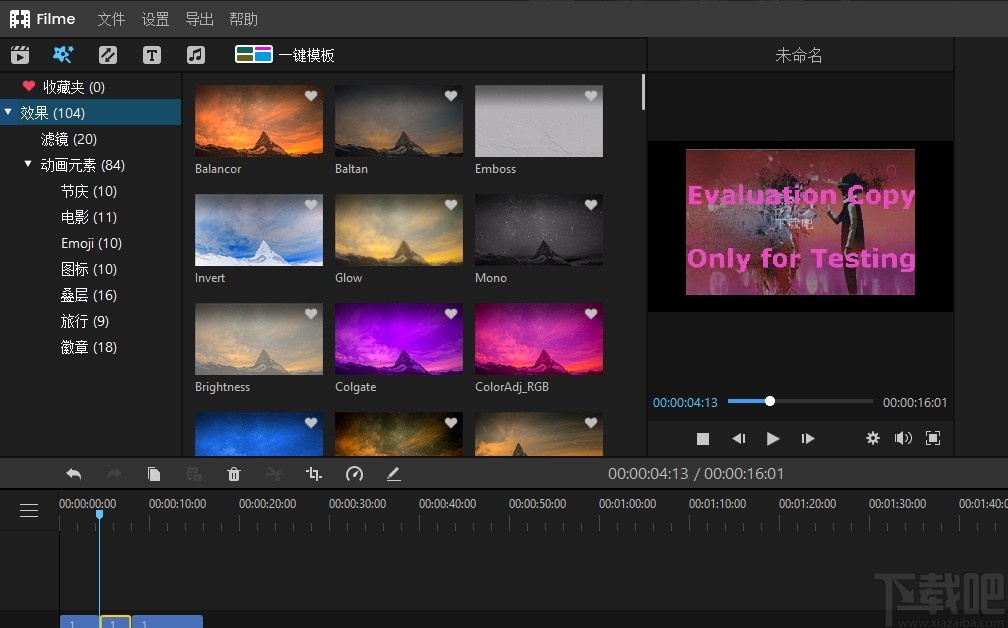Open the music panel
The height and width of the screenshot is (628, 1008).
tap(196, 55)
